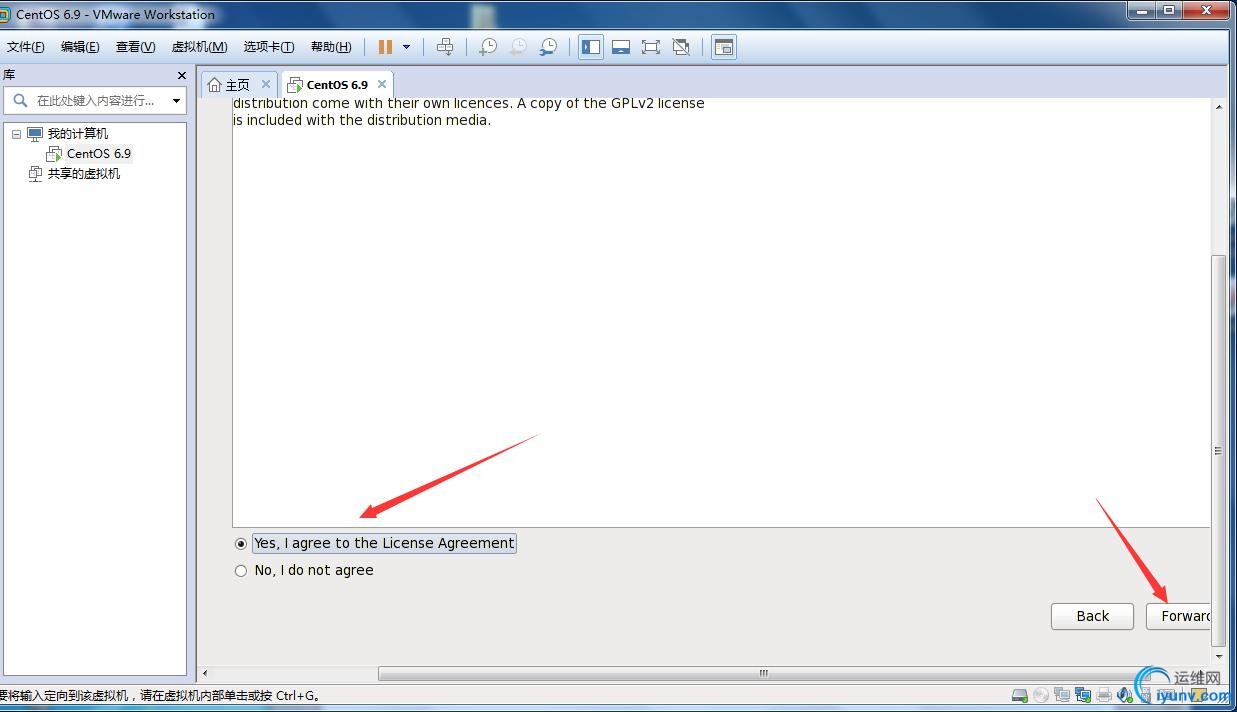Click the VM icon on the CentOS 6.9 tab

click(x=294, y=85)
